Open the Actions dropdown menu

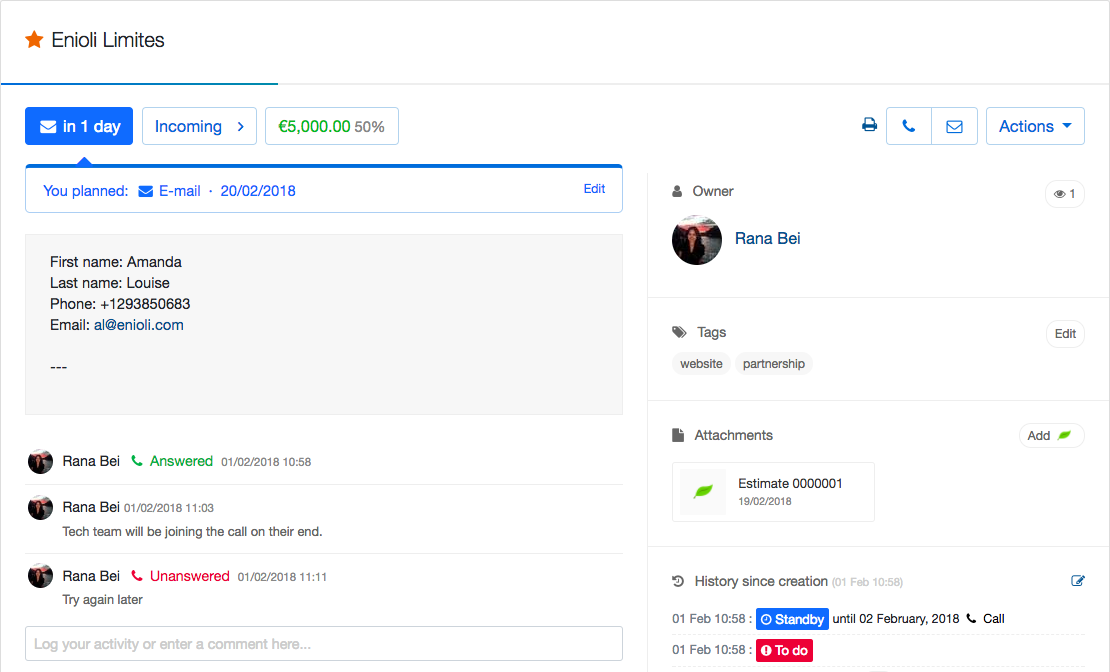click(1035, 126)
